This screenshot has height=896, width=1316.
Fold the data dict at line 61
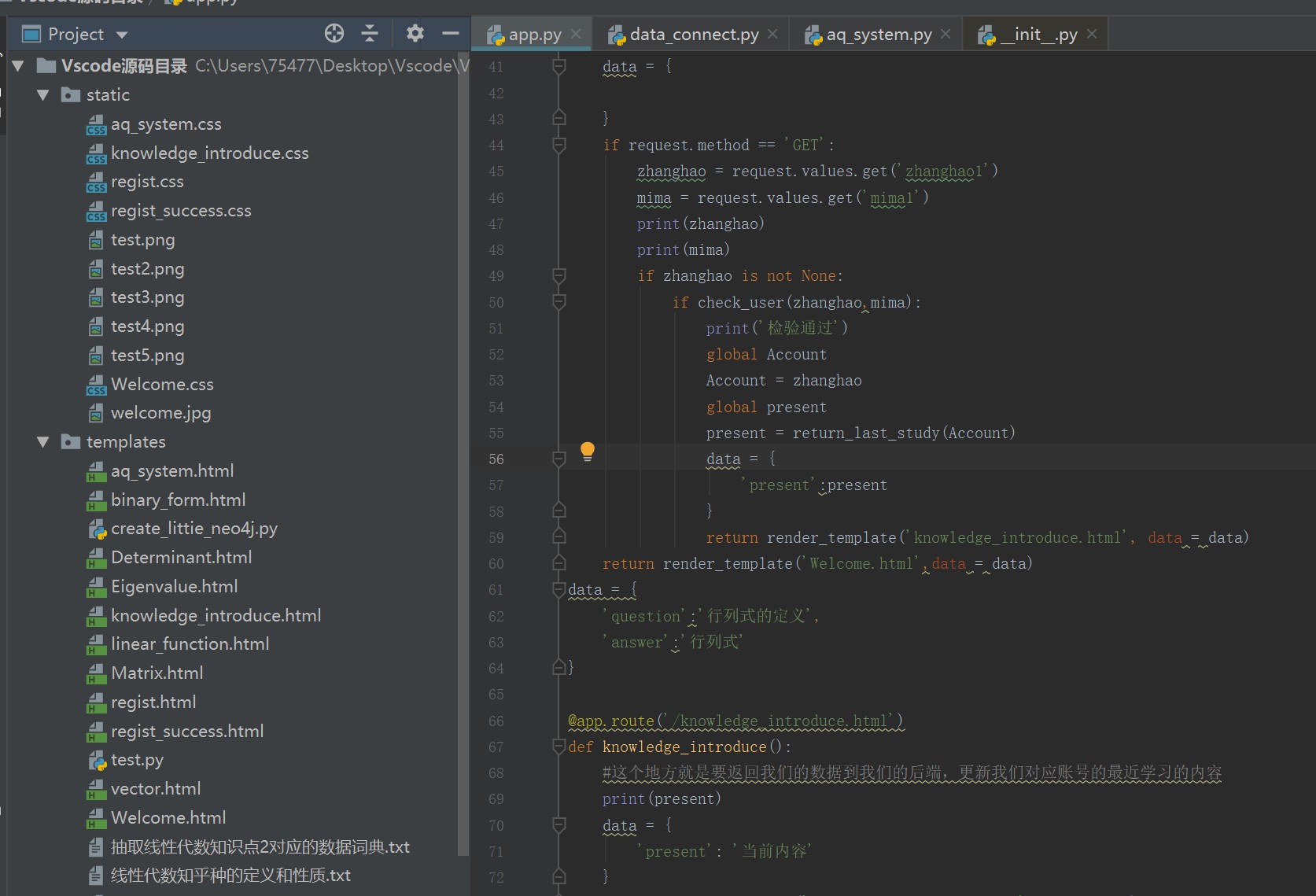(559, 590)
